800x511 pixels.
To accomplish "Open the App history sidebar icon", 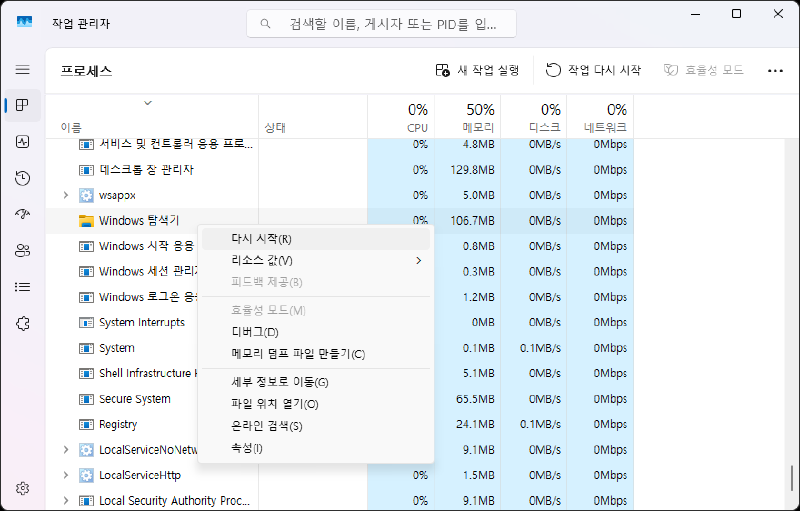I will (x=22, y=178).
